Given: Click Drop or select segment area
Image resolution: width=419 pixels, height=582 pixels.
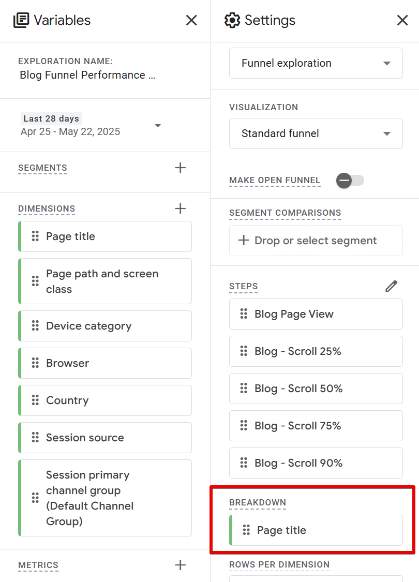Looking at the screenshot, I should [x=316, y=241].
